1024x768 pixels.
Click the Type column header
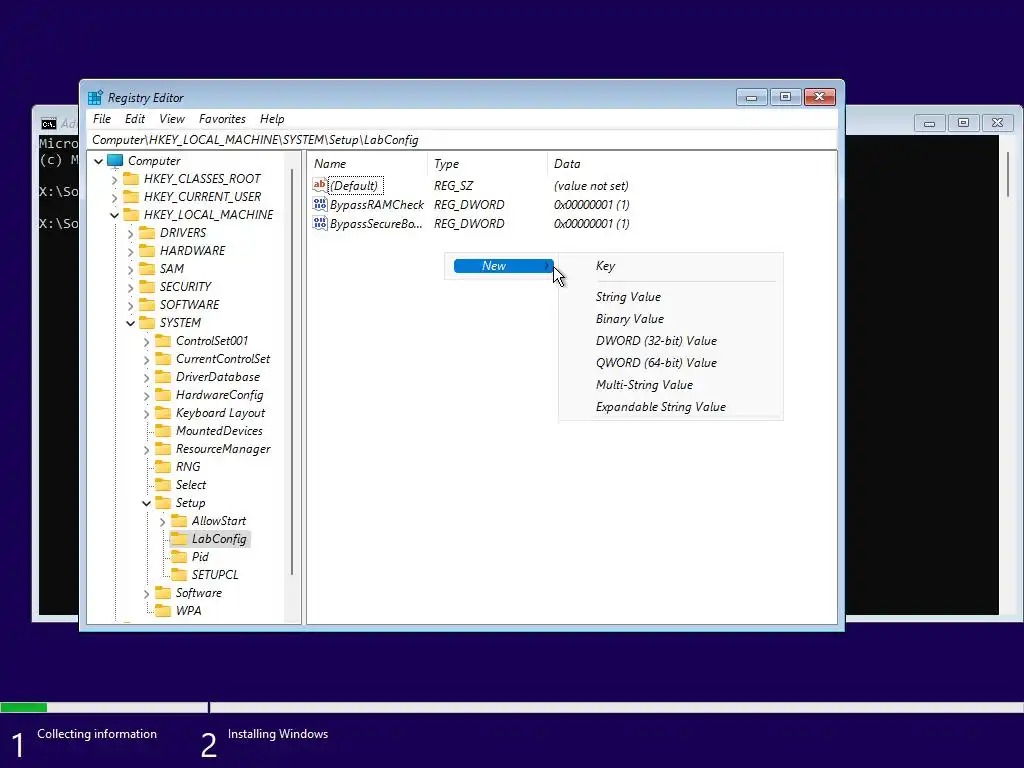pos(487,164)
